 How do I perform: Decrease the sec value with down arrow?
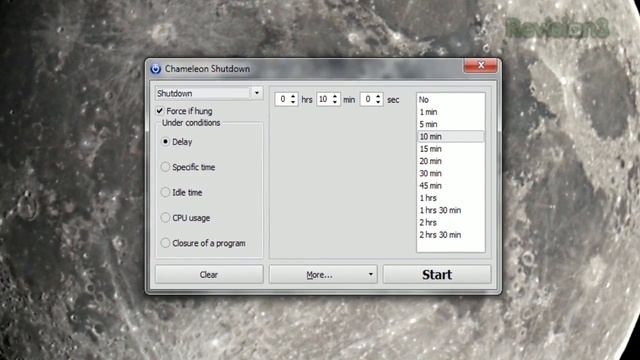point(378,102)
